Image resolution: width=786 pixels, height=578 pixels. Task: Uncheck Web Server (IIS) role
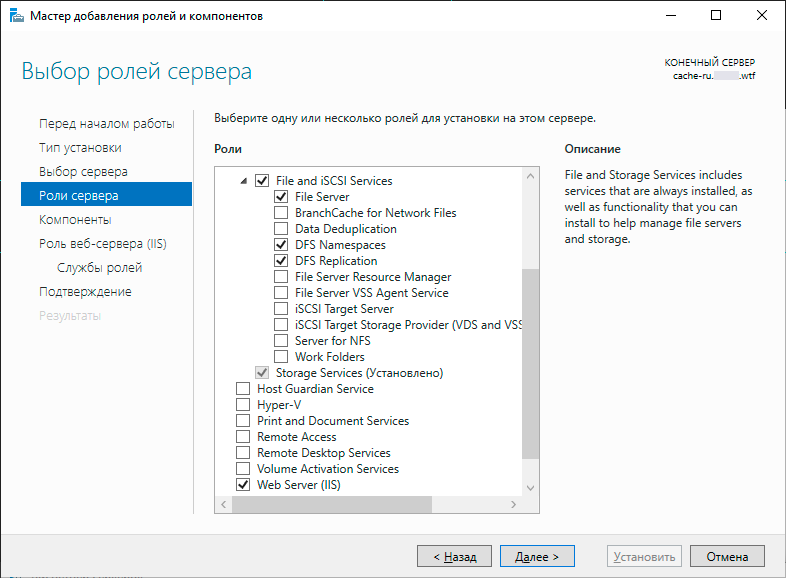click(x=243, y=485)
